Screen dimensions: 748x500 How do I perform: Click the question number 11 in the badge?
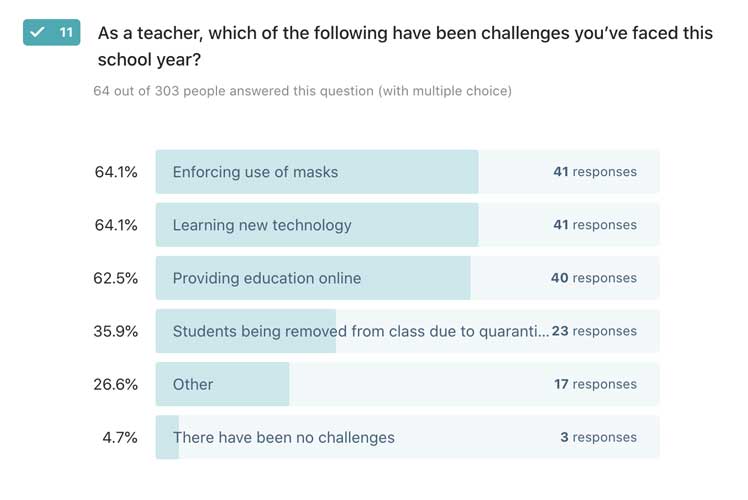coord(66,33)
